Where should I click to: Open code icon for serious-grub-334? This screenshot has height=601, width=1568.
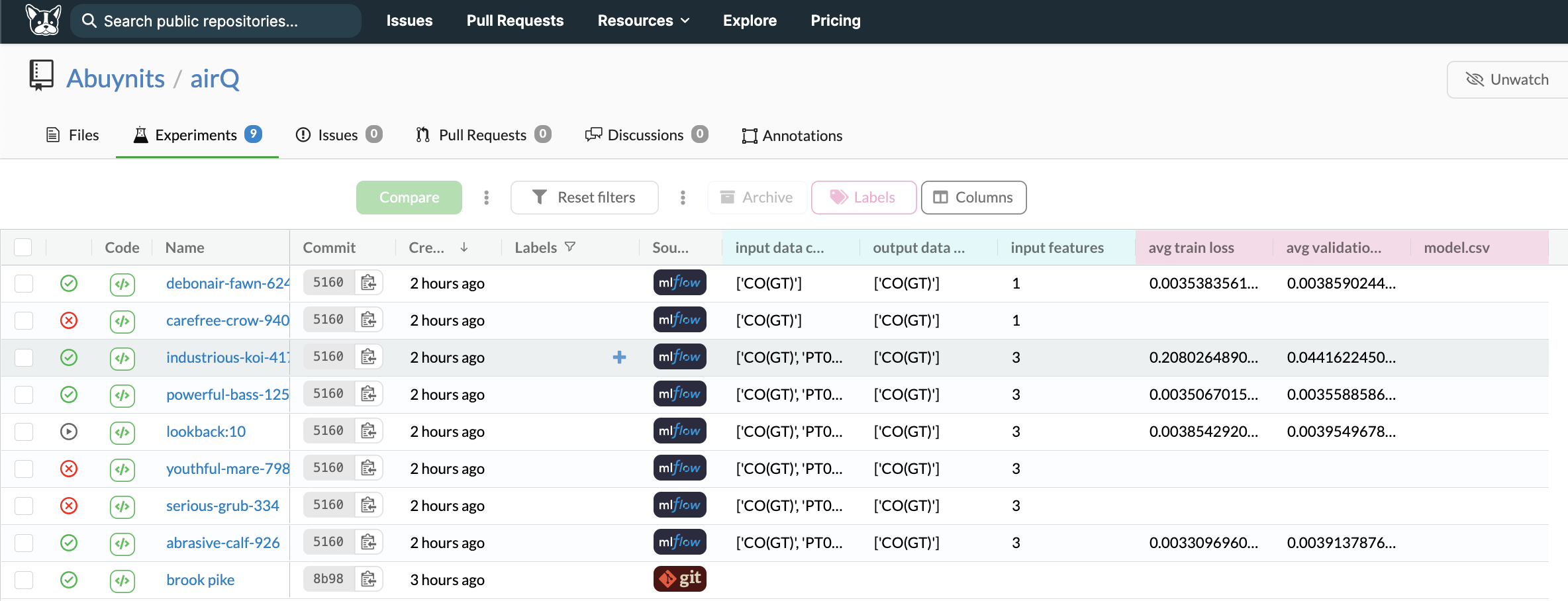pyautogui.click(x=122, y=506)
